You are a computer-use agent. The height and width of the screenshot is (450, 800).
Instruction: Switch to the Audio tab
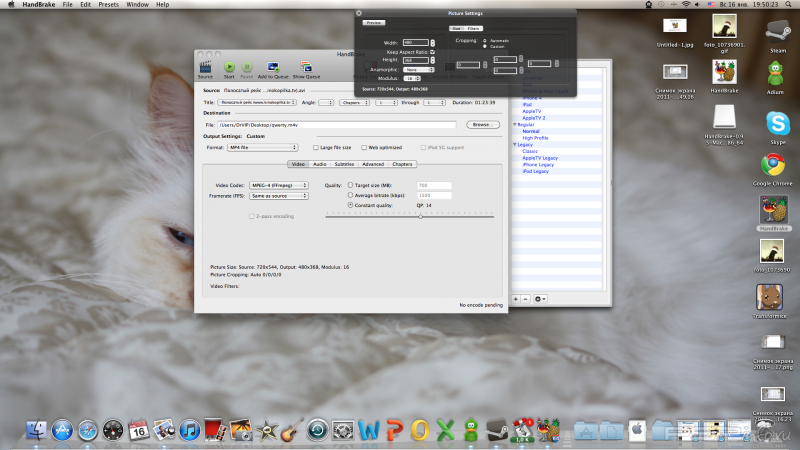point(319,163)
